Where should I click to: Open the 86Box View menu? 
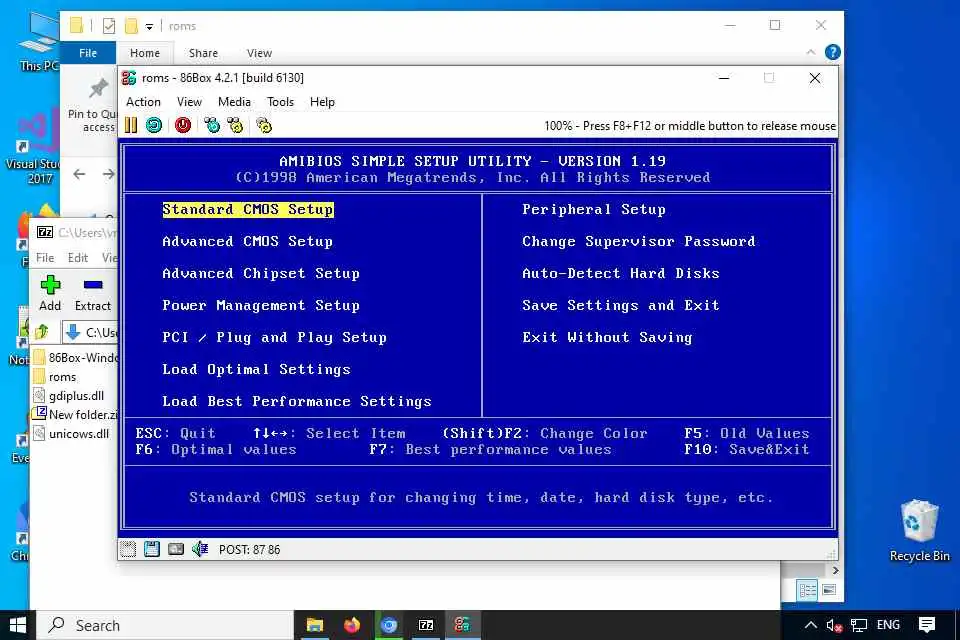[x=189, y=102]
